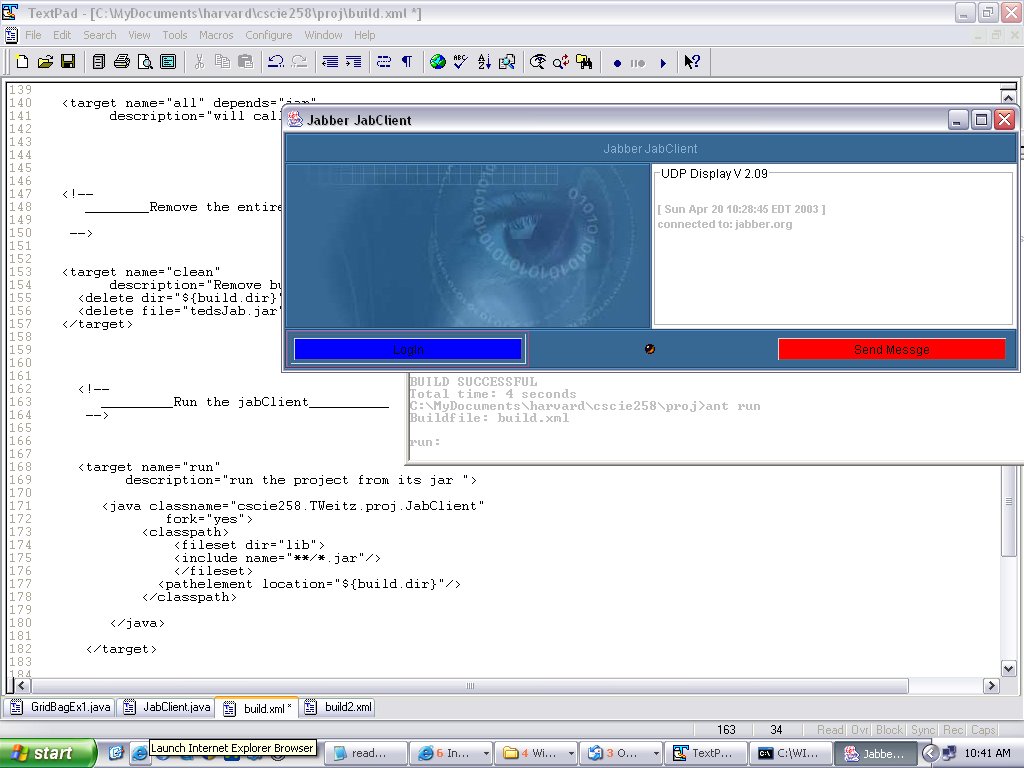The width and height of the screenshot is (1024, 768).
Task: Start macro recording with the dot icon
Action: point(617,63)
